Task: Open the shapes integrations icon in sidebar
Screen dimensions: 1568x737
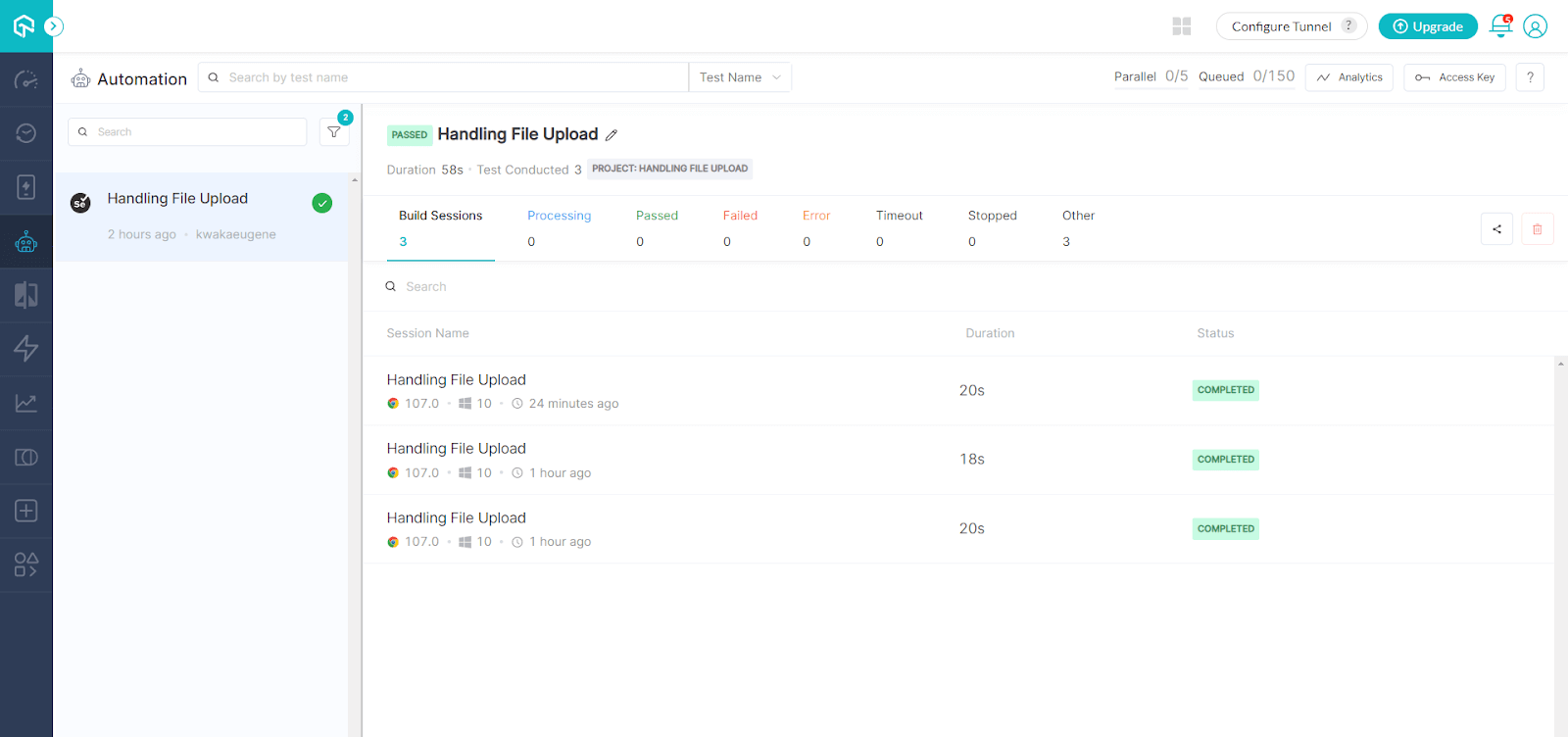Action: point(26,565)
